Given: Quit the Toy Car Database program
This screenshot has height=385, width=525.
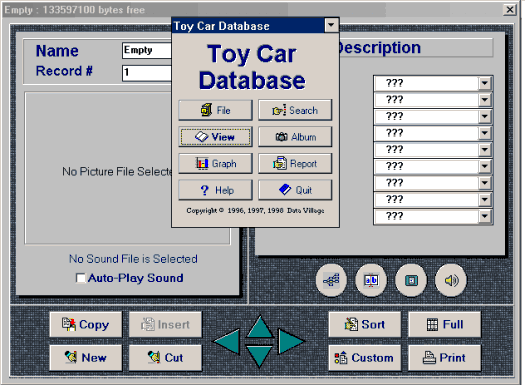Looking at the screenshot, I should tap(295, 190).
